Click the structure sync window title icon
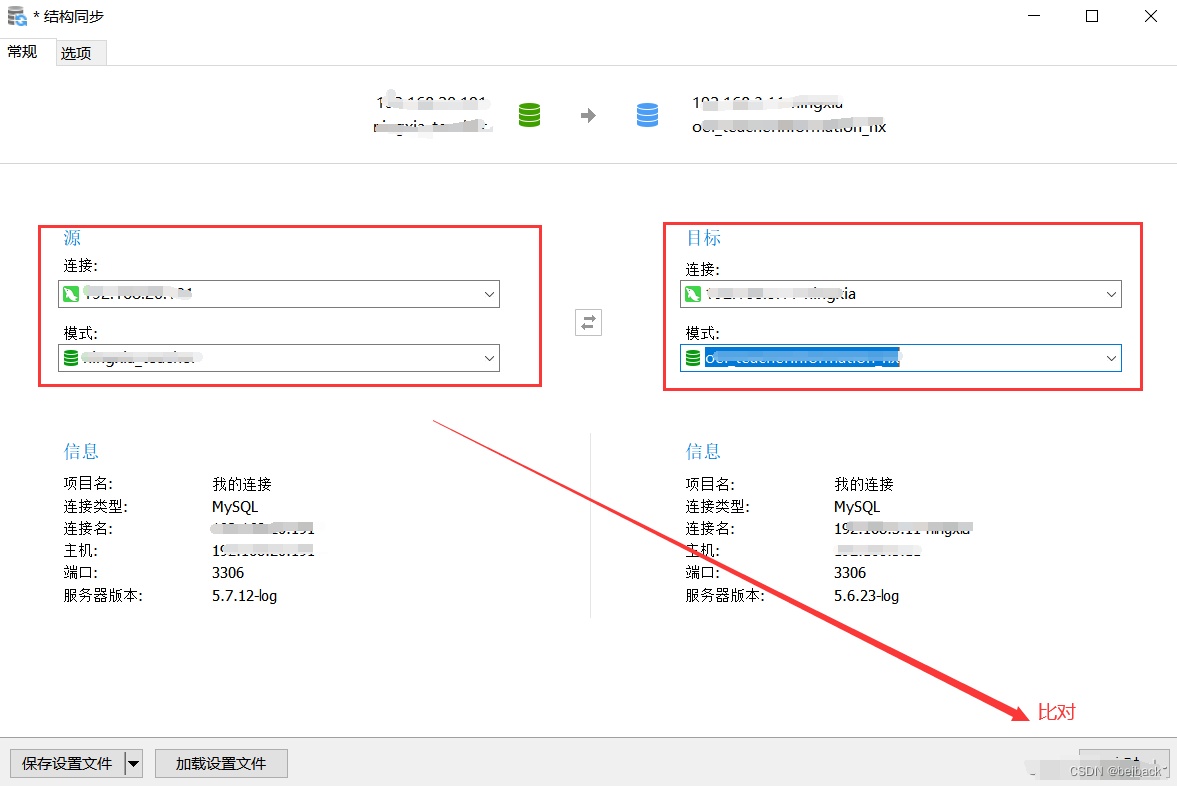The image size is (1177, 786). (x=17, y=16)
